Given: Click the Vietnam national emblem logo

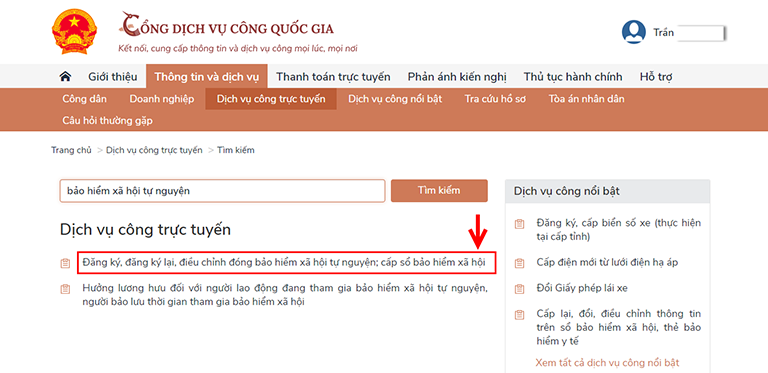Looking at the screenshot, I should (x=74, y=31).
